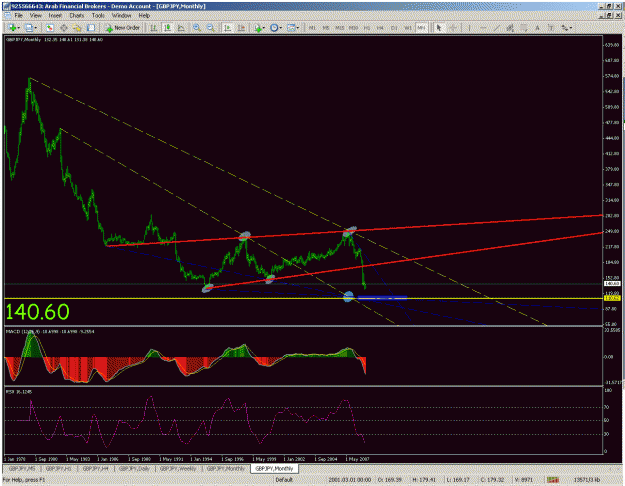
Task: Open the Charts menu
Action: tap(77, 16)
